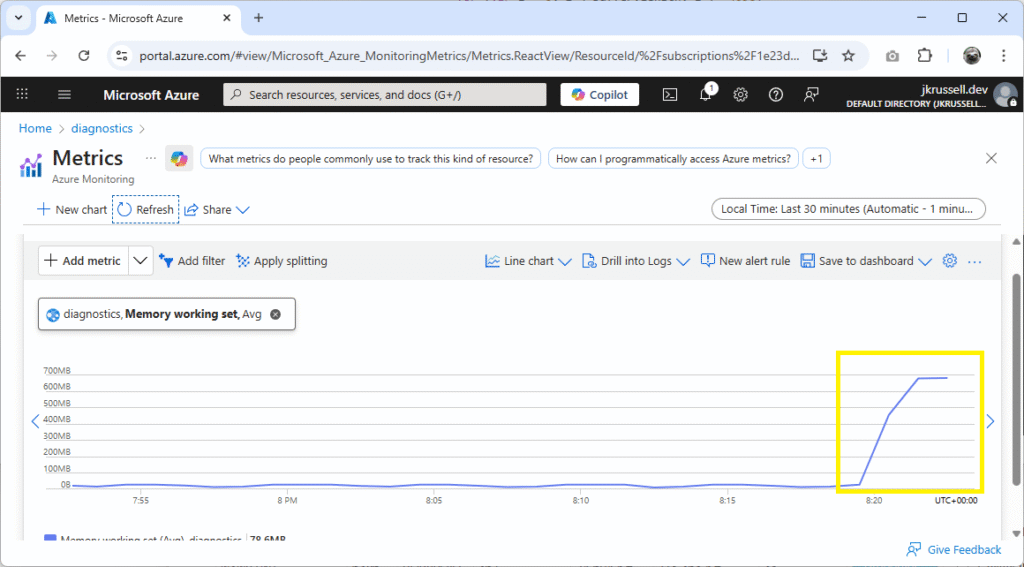Open a new browser tab
The height and width of the screenshot is (567, 1024).
coord(259,18)
